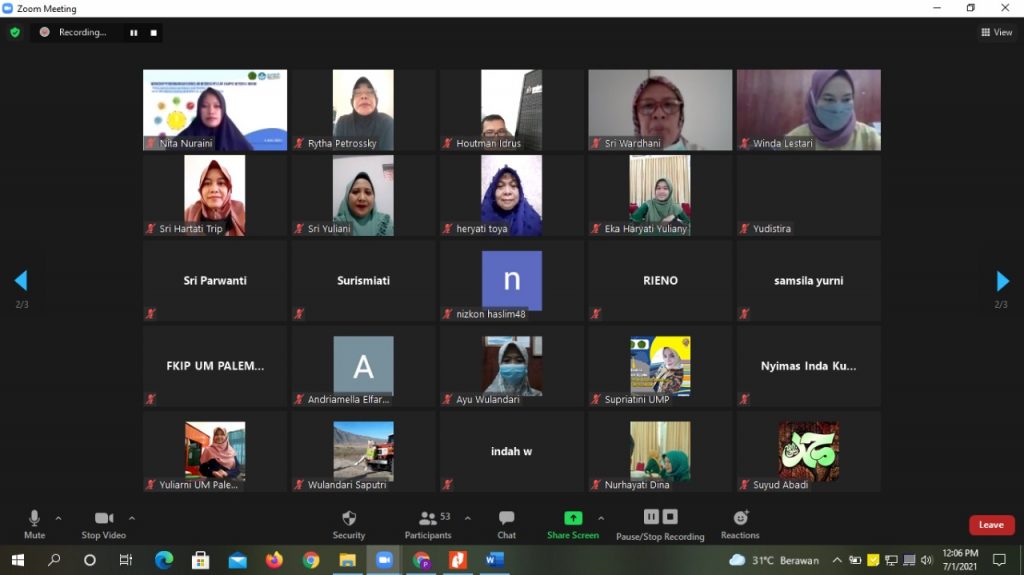Screen dimensions: 1024x575
Task: Expand share options arrow beside Share Screen
Action: click(601, 518)
